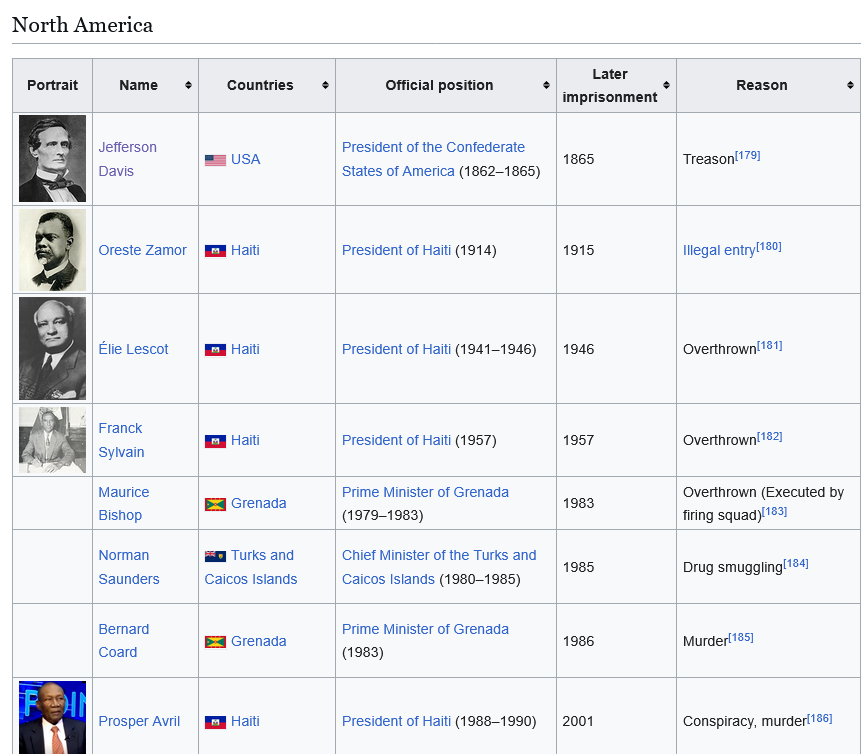
Task: Open Chief Minister of Turks and Caicos link
Action: [x=439, y=567]
